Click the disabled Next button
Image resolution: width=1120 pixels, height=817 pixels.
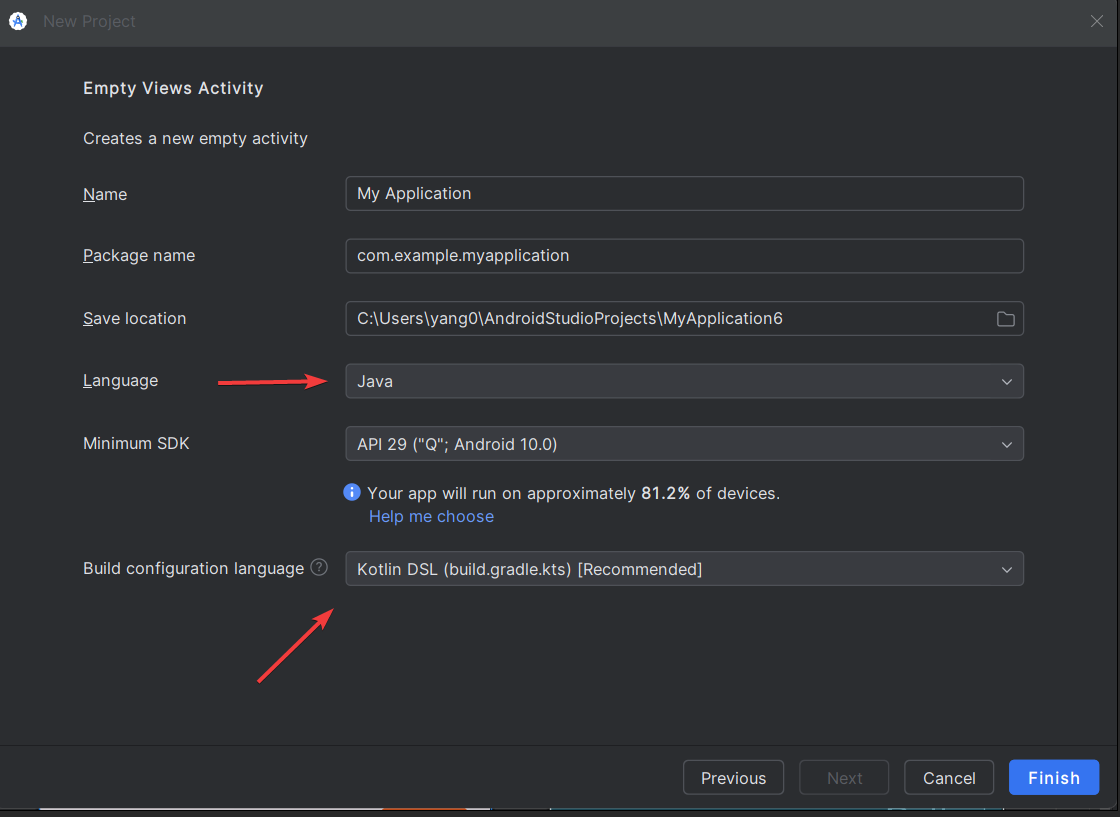pos(844,778)
